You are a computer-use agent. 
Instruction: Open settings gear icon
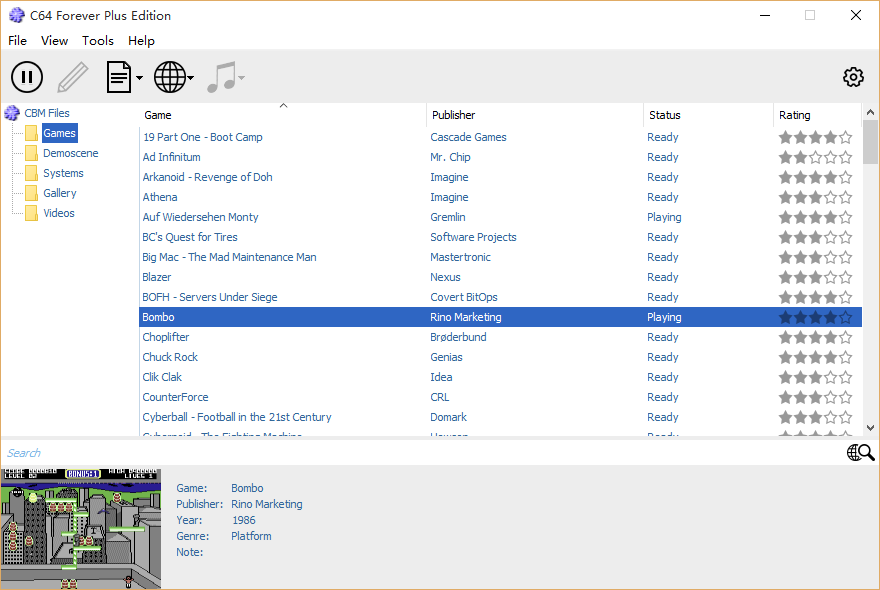(853, 77)
